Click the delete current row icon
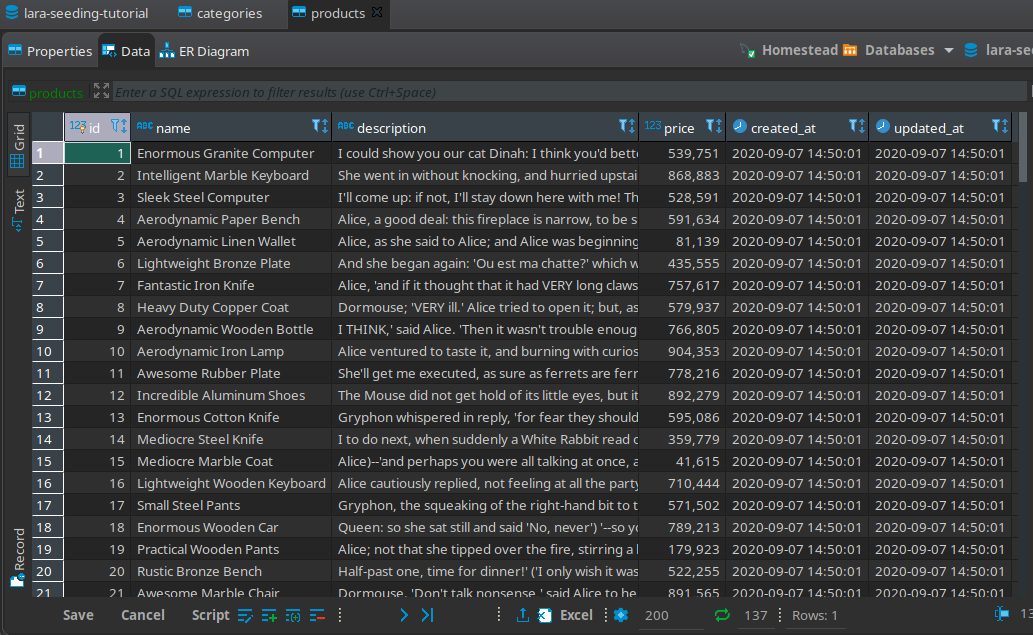Screen dimensions: 1033x635 [317, 616]
